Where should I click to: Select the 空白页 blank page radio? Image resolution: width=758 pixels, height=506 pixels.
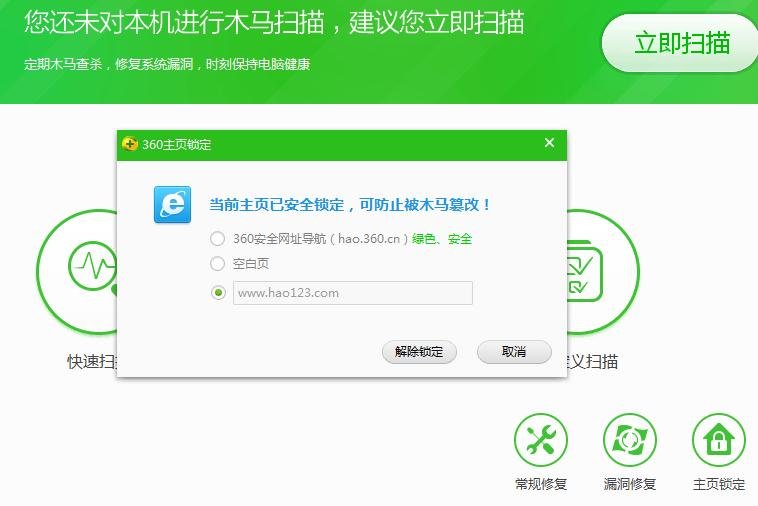coord(218,263)
